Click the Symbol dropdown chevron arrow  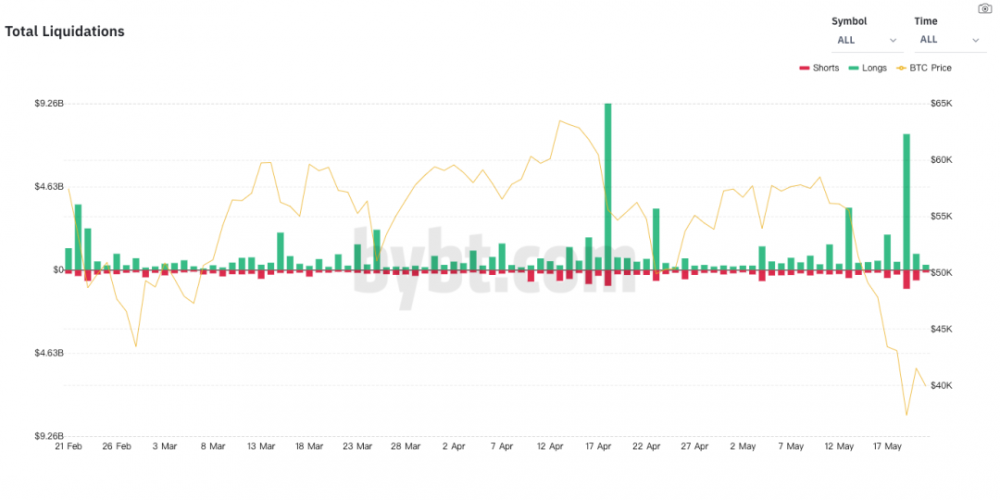[x=893, y=40]
